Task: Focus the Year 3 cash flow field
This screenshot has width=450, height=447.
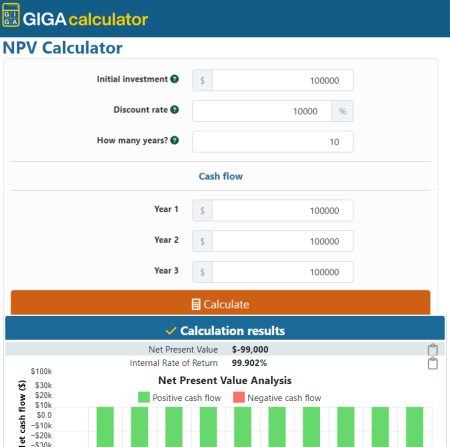Action: point(283,272)
